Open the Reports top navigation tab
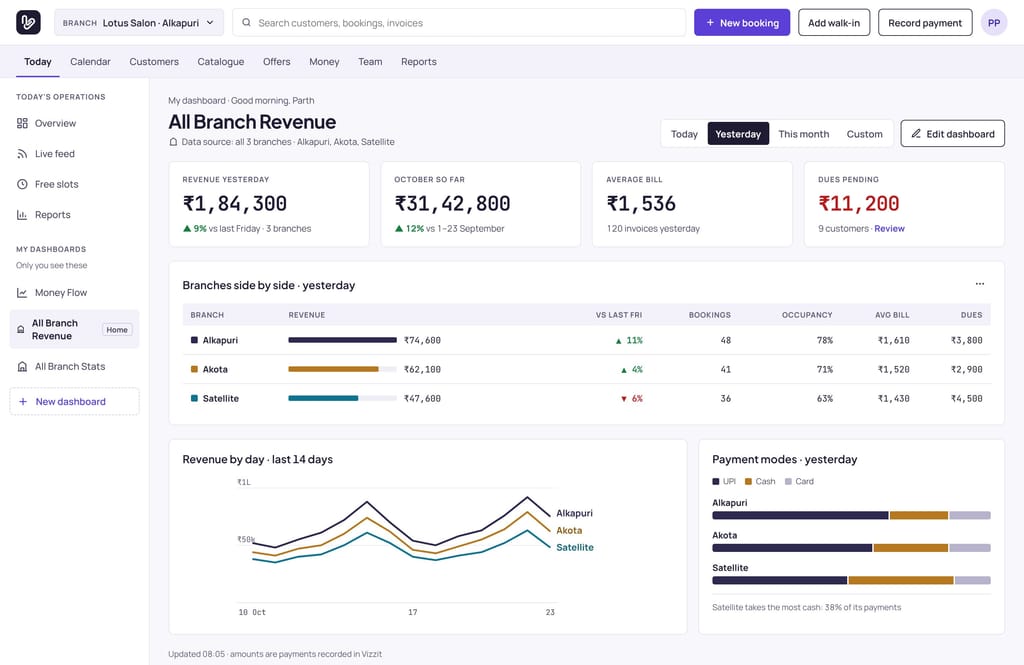Viewport: 1024px width, 665px height. 419,61
